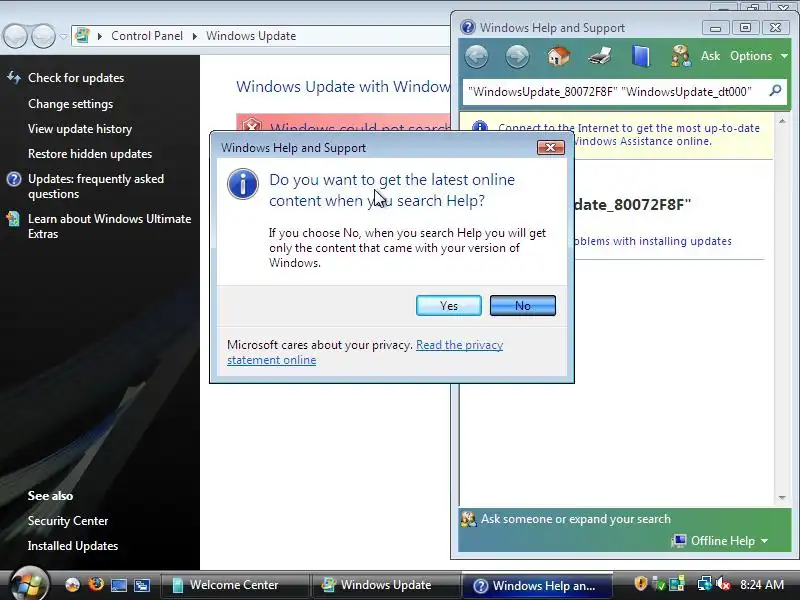Click Explorer back navigation button
800x600 pixels.
(x=15, y=36)
